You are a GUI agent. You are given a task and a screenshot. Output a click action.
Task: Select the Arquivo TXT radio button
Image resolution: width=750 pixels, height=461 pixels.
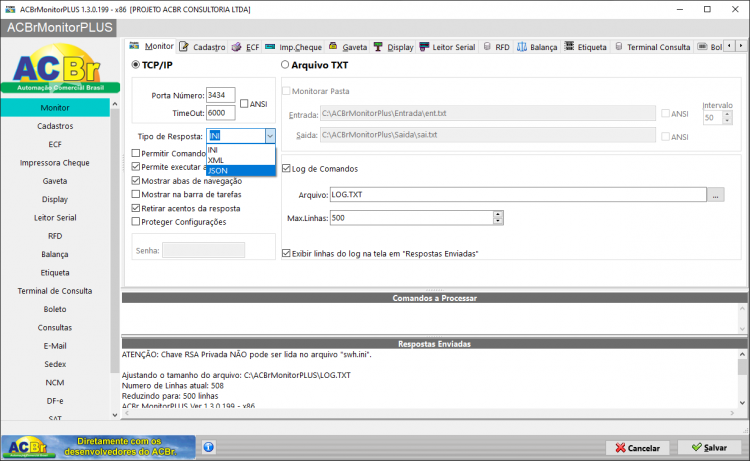pos(285,64)
